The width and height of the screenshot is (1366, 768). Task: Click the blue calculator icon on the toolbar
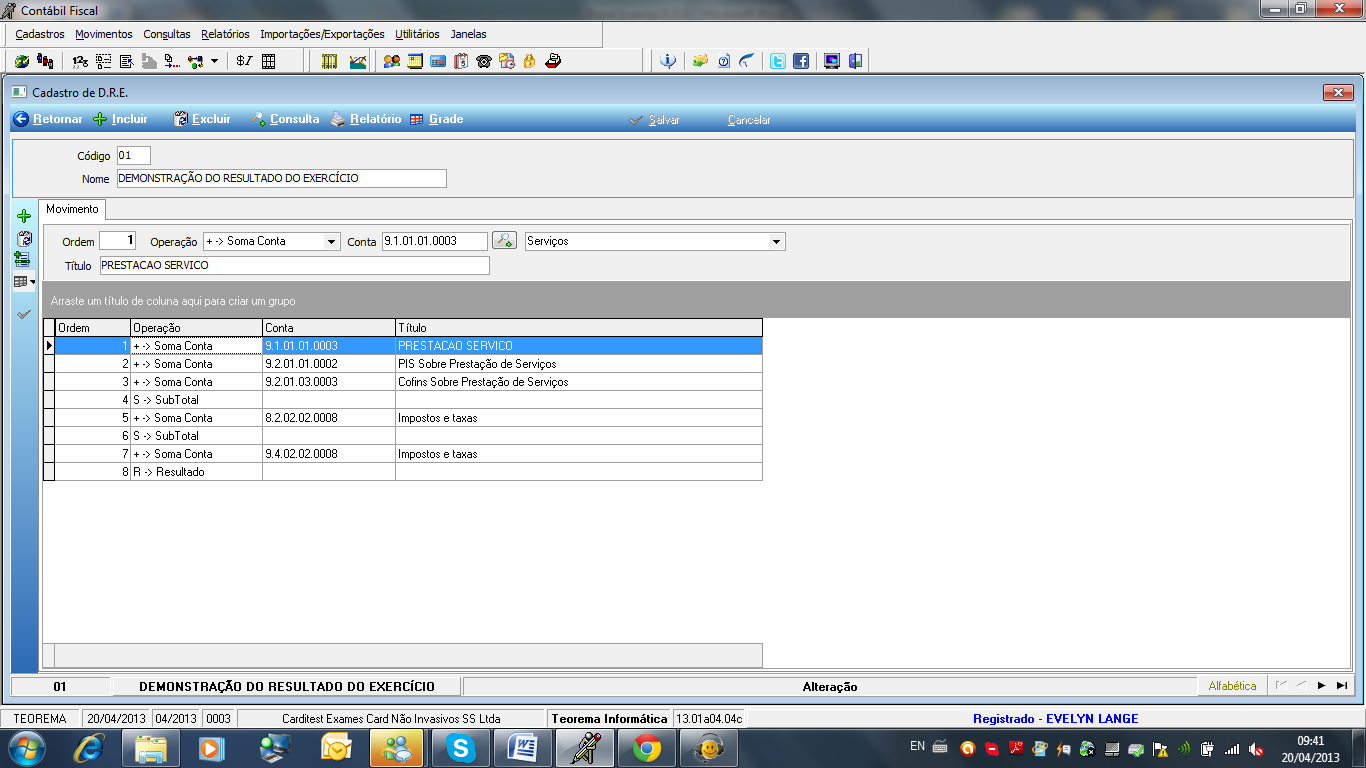[x=438, y=61]
